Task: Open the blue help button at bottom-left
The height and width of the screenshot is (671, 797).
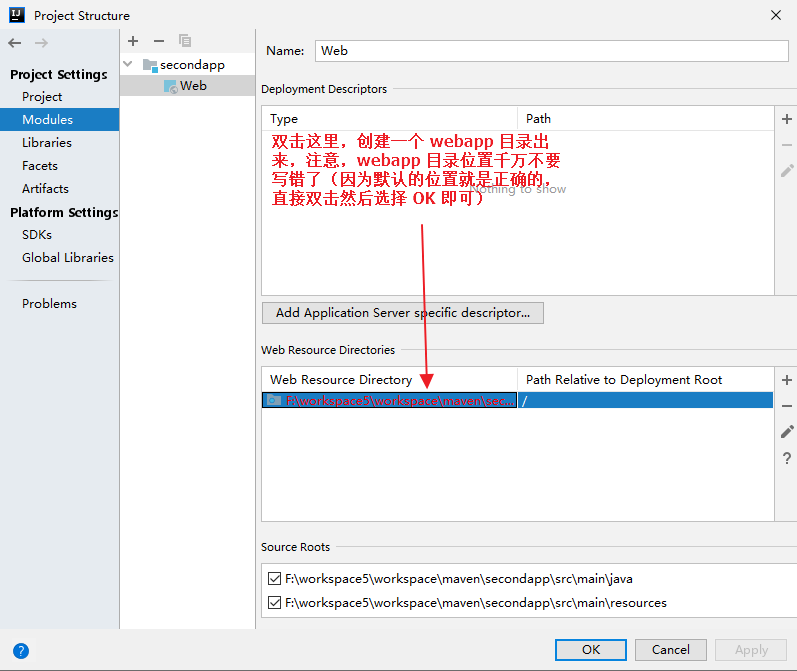Action: [x=21, y=651]
